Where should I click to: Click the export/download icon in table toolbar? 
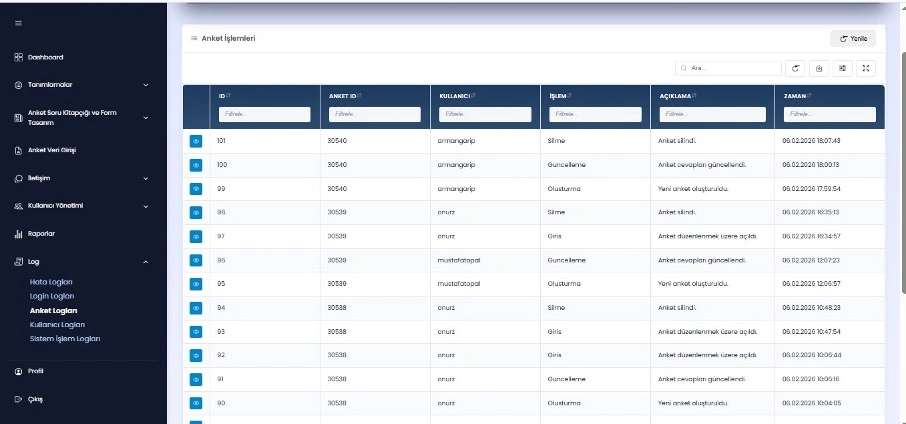click(819, 68)
